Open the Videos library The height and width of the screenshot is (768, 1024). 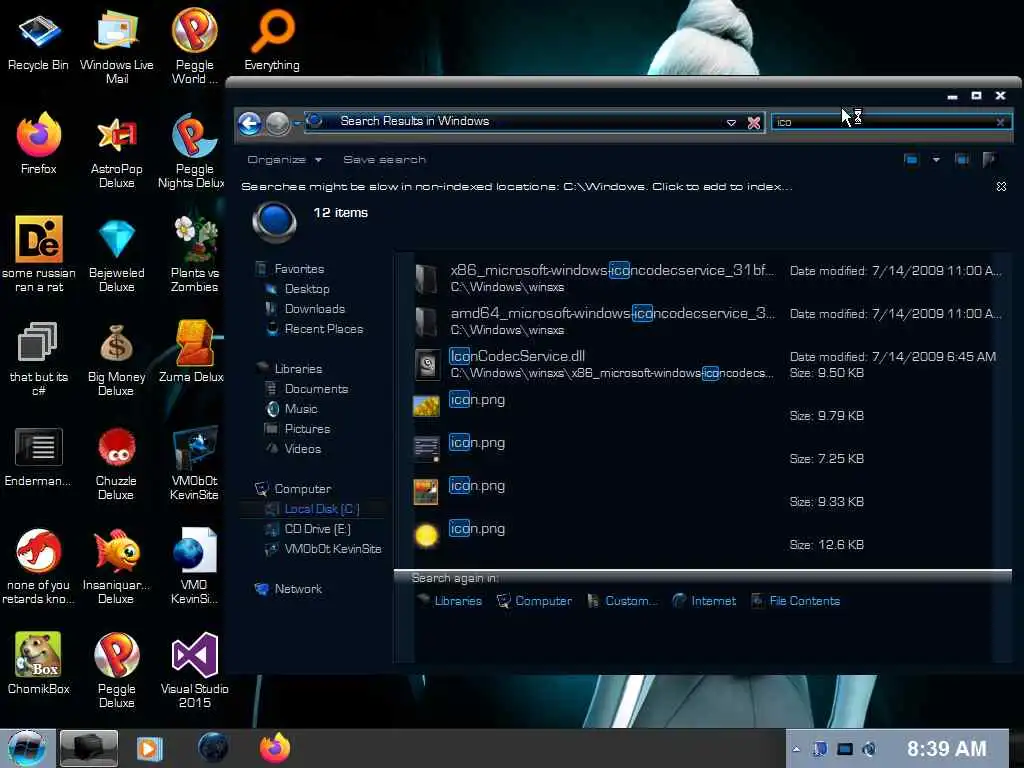pos(302,449)
